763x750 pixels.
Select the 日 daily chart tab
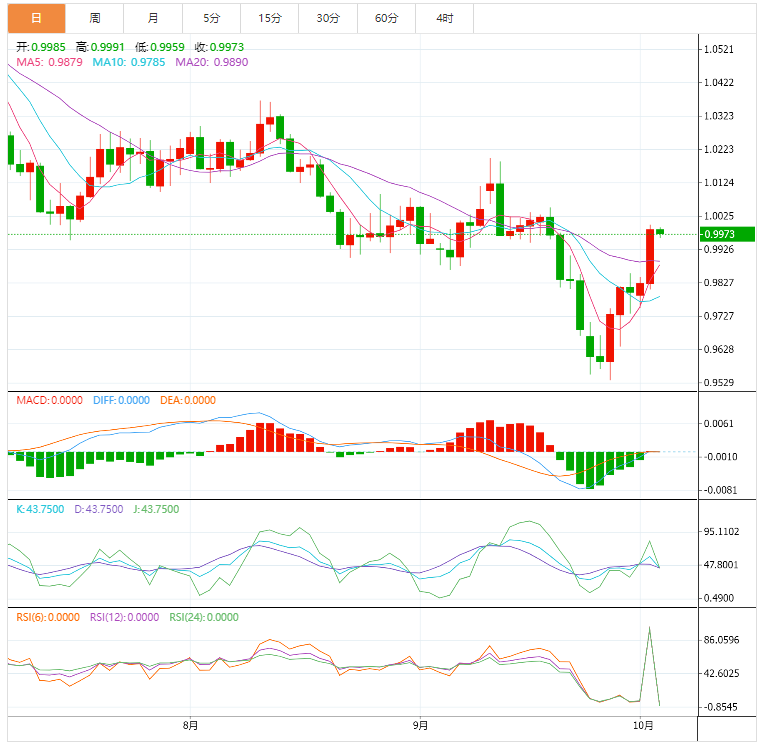click(36, 18)
